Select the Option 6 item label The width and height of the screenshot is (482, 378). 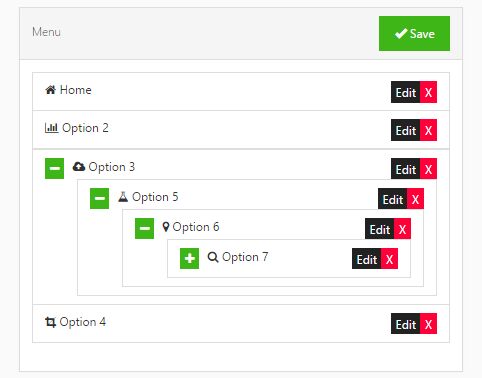(196, 227)
